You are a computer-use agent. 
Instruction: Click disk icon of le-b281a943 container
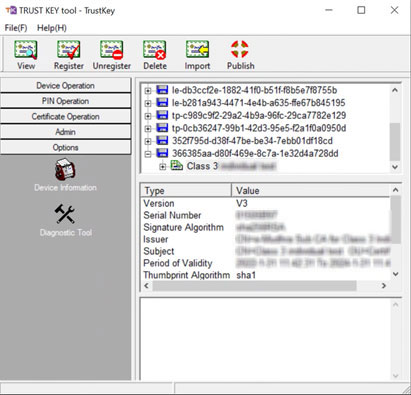coord(162,103)
